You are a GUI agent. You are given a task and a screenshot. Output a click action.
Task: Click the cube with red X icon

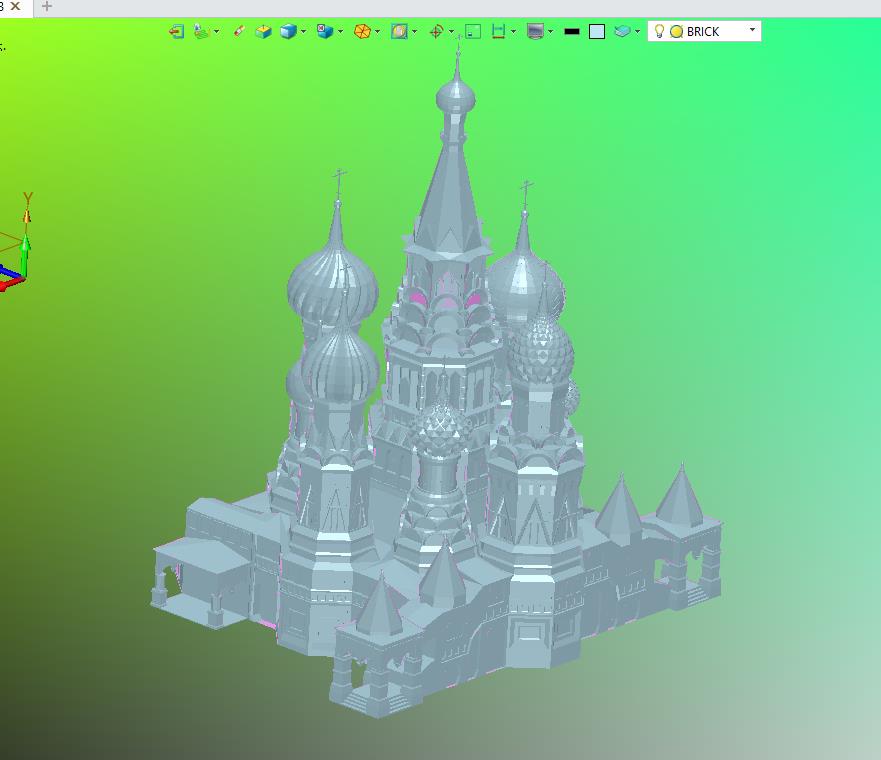click(x=325, y=31)
